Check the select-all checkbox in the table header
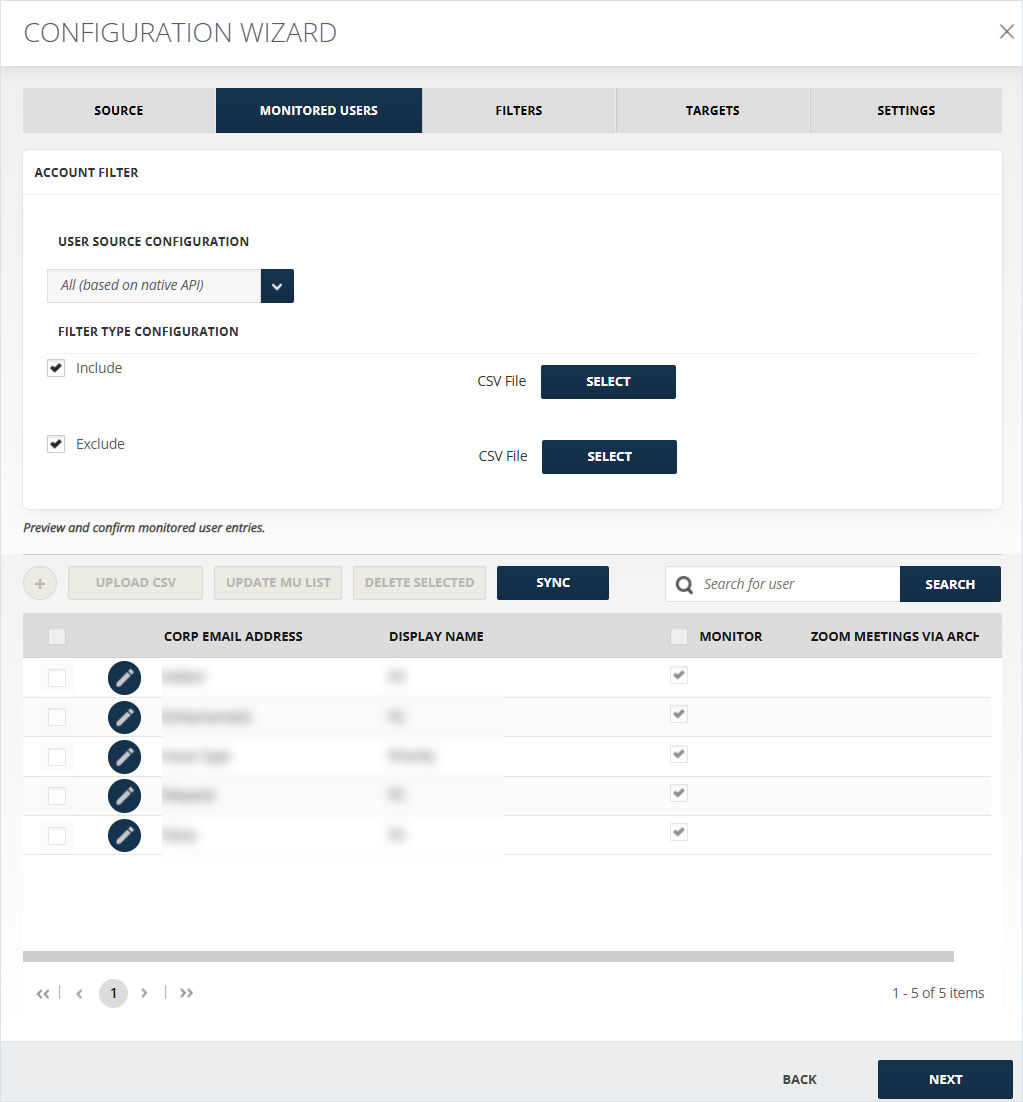 coord(57,636)
